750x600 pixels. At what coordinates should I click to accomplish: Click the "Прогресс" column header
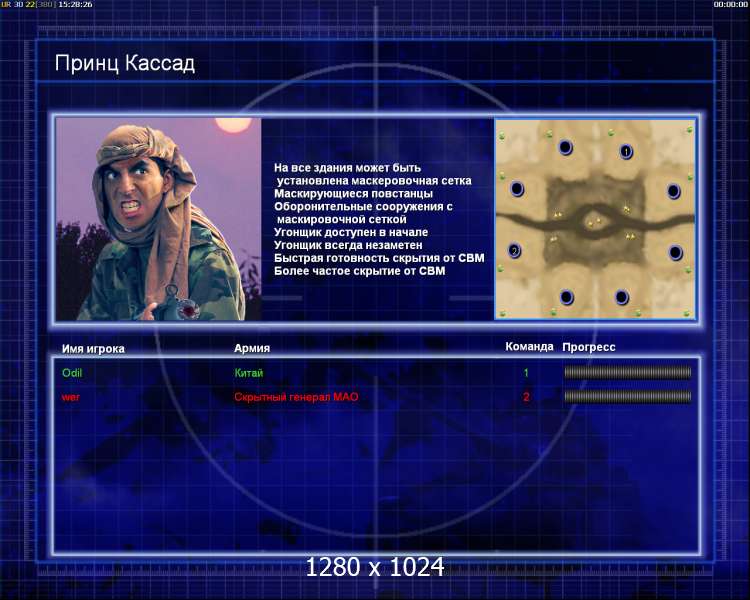[x=589, y=347]
